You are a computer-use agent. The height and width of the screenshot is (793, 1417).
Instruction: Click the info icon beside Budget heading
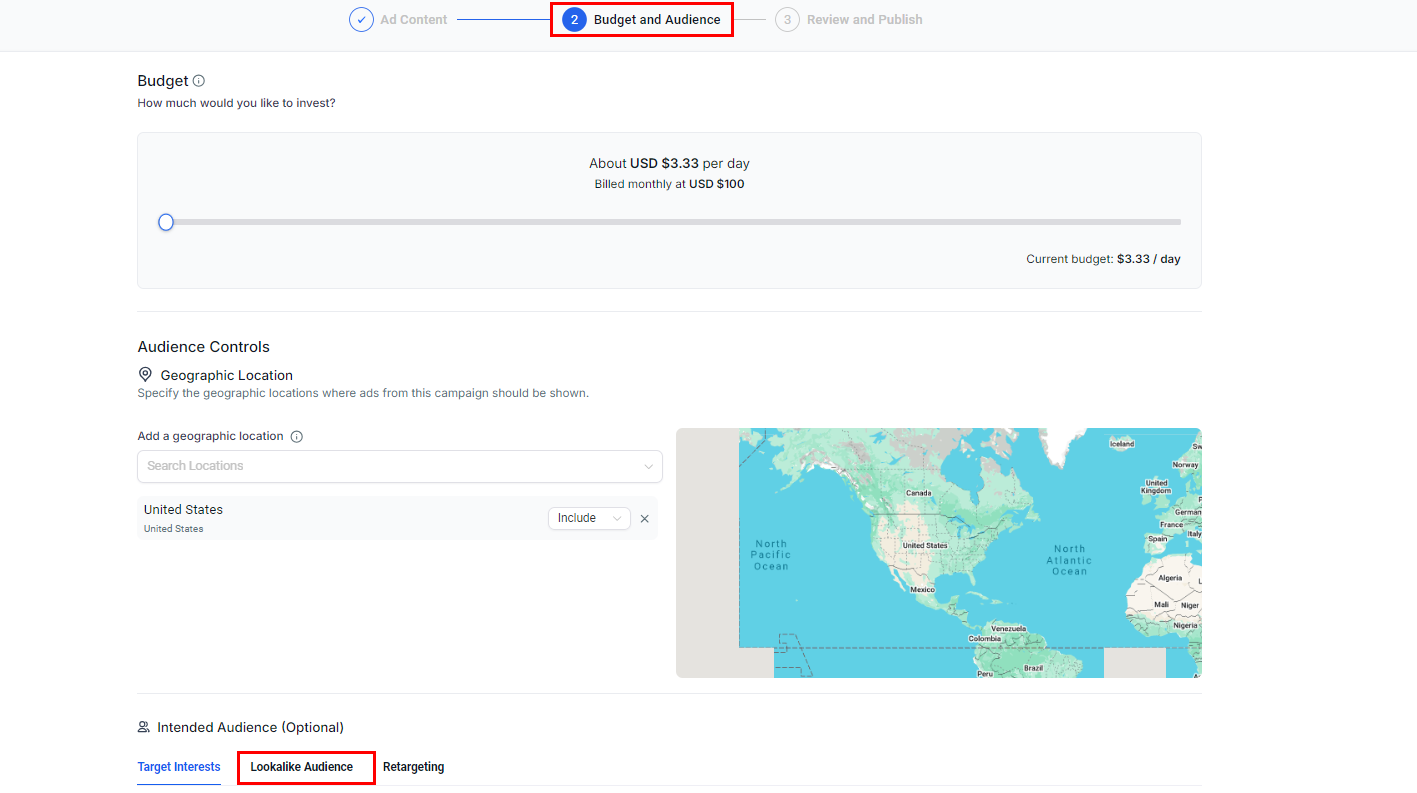198,81
